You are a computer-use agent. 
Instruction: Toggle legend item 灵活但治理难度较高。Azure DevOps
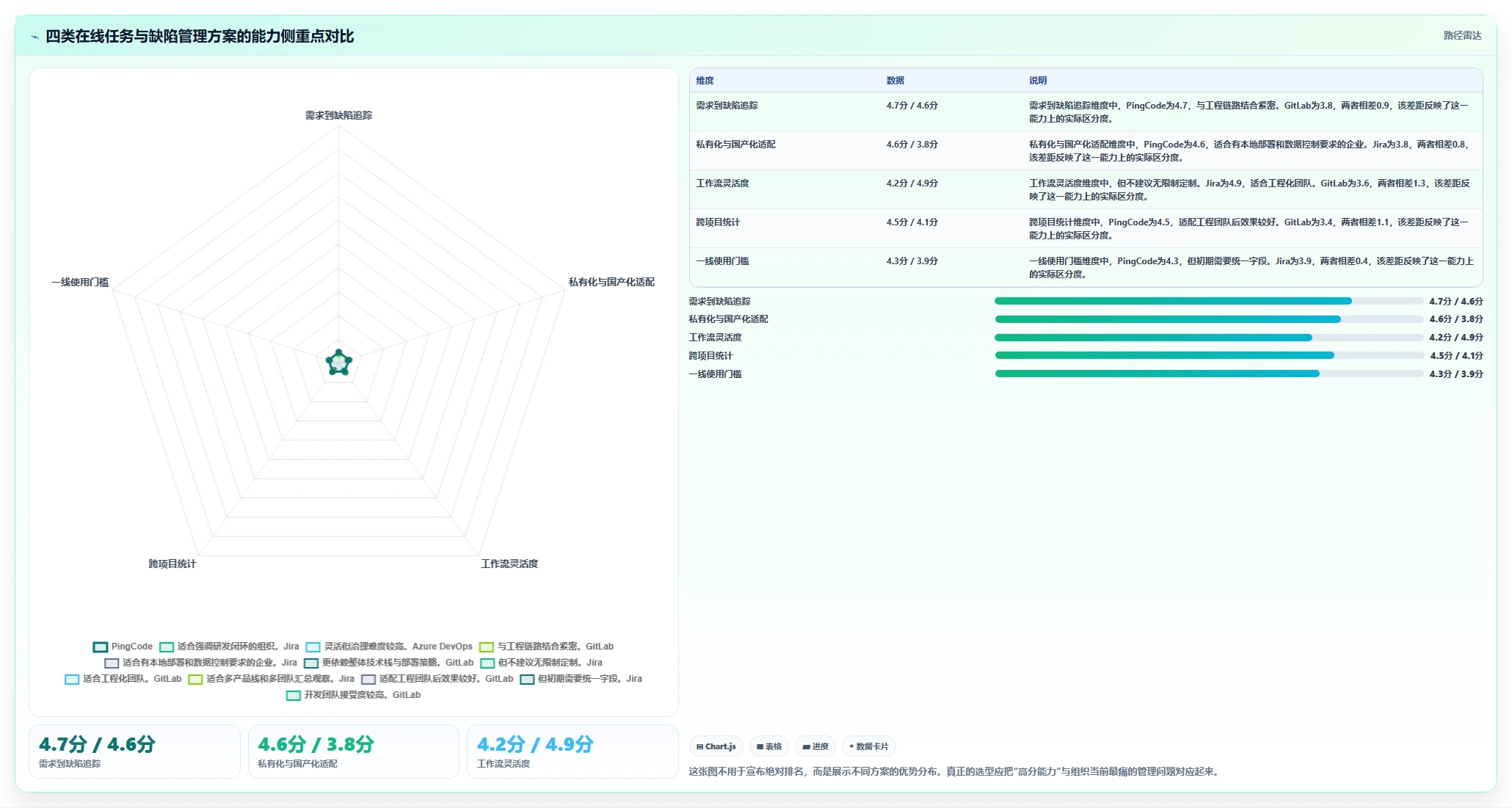pyautogui.click(x=389, y=647)
